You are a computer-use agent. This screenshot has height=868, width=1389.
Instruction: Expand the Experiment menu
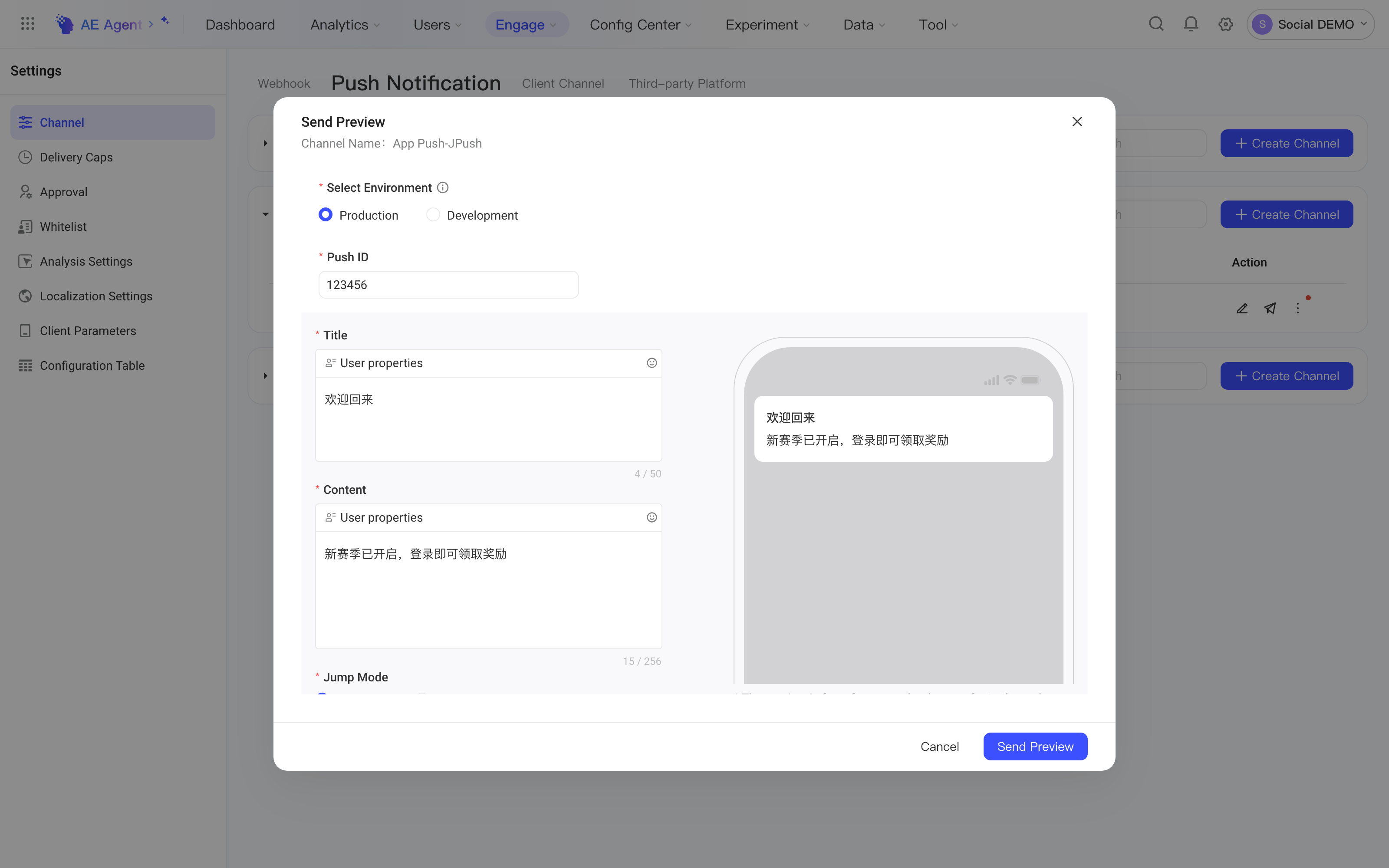[767, 25]
